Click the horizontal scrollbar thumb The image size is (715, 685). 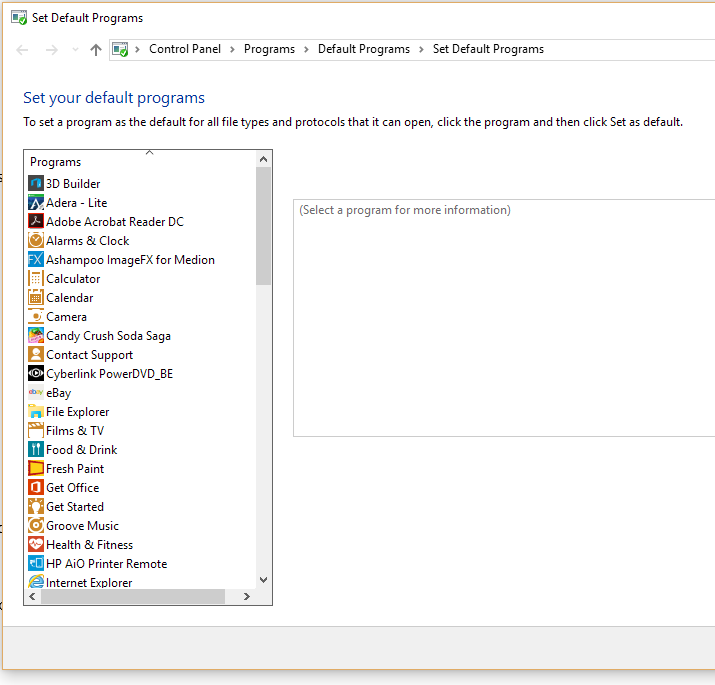[x=133, y=597]
